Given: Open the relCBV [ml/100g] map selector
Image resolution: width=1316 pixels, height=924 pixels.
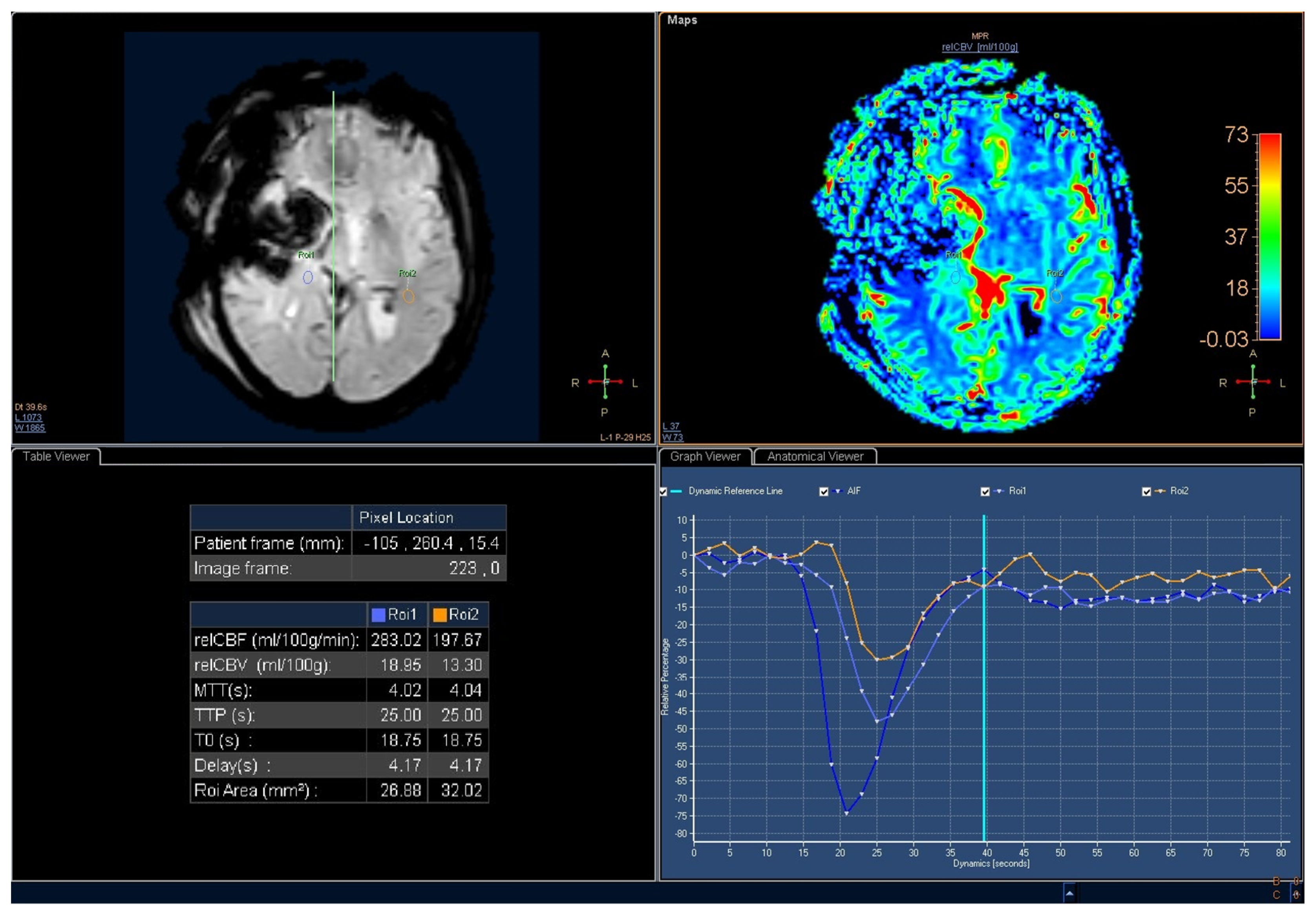Looking at the screenshot, I should [980, 47].
